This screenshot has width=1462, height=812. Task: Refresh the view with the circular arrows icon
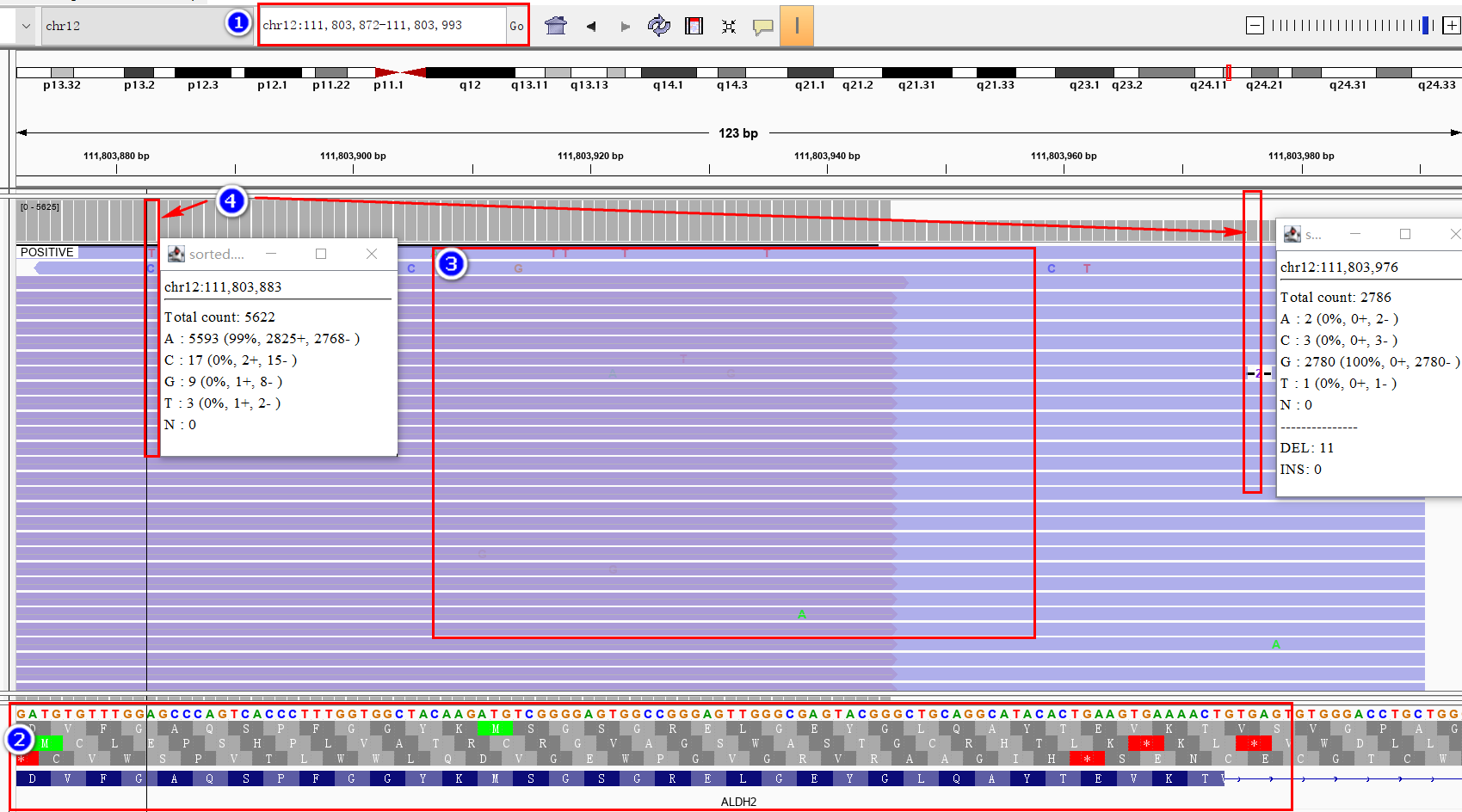click(658, 26)
